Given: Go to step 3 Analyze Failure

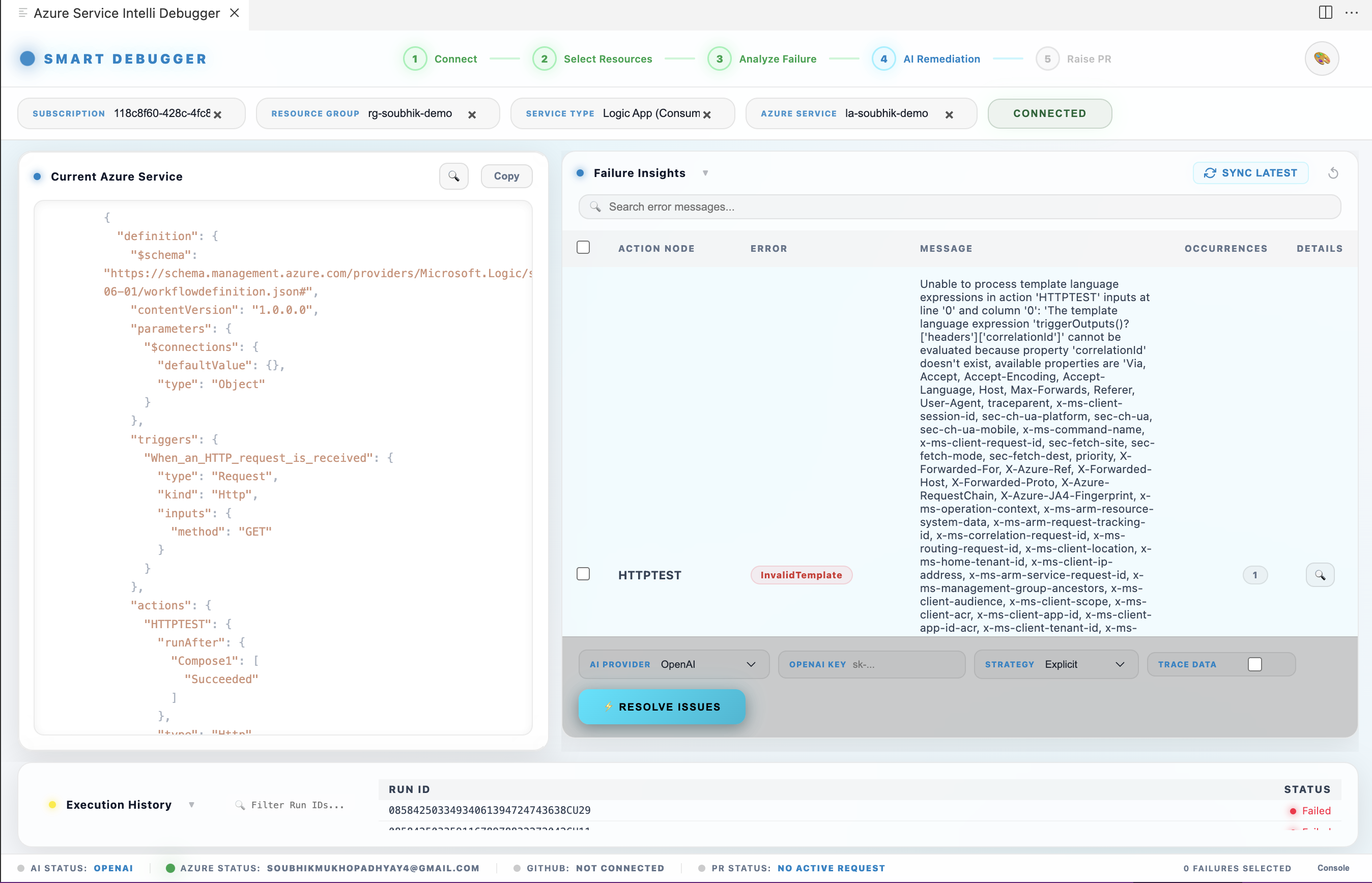Looking at the screenshot, I should pos(762,58).
